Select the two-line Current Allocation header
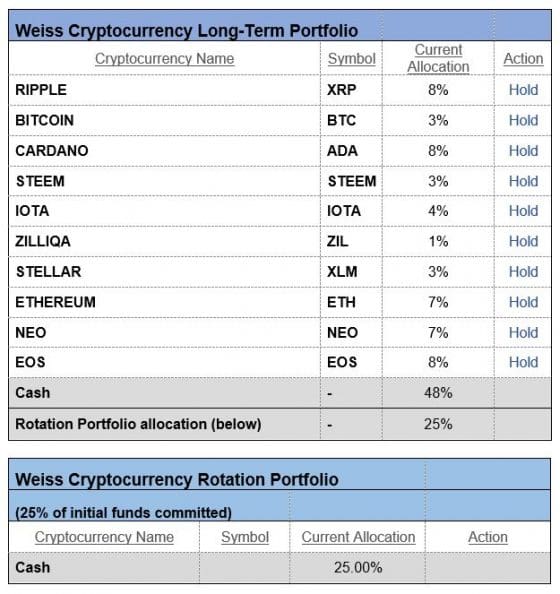This screenshot has width=560, height=594. [x=438, y=58]
